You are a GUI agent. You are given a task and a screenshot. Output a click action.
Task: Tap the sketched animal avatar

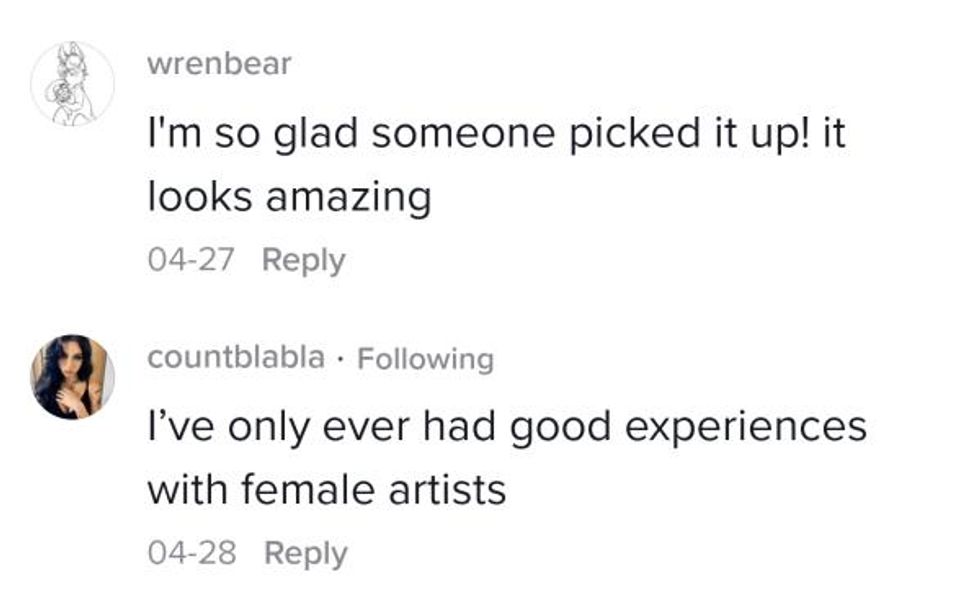[x=73, y=84]
